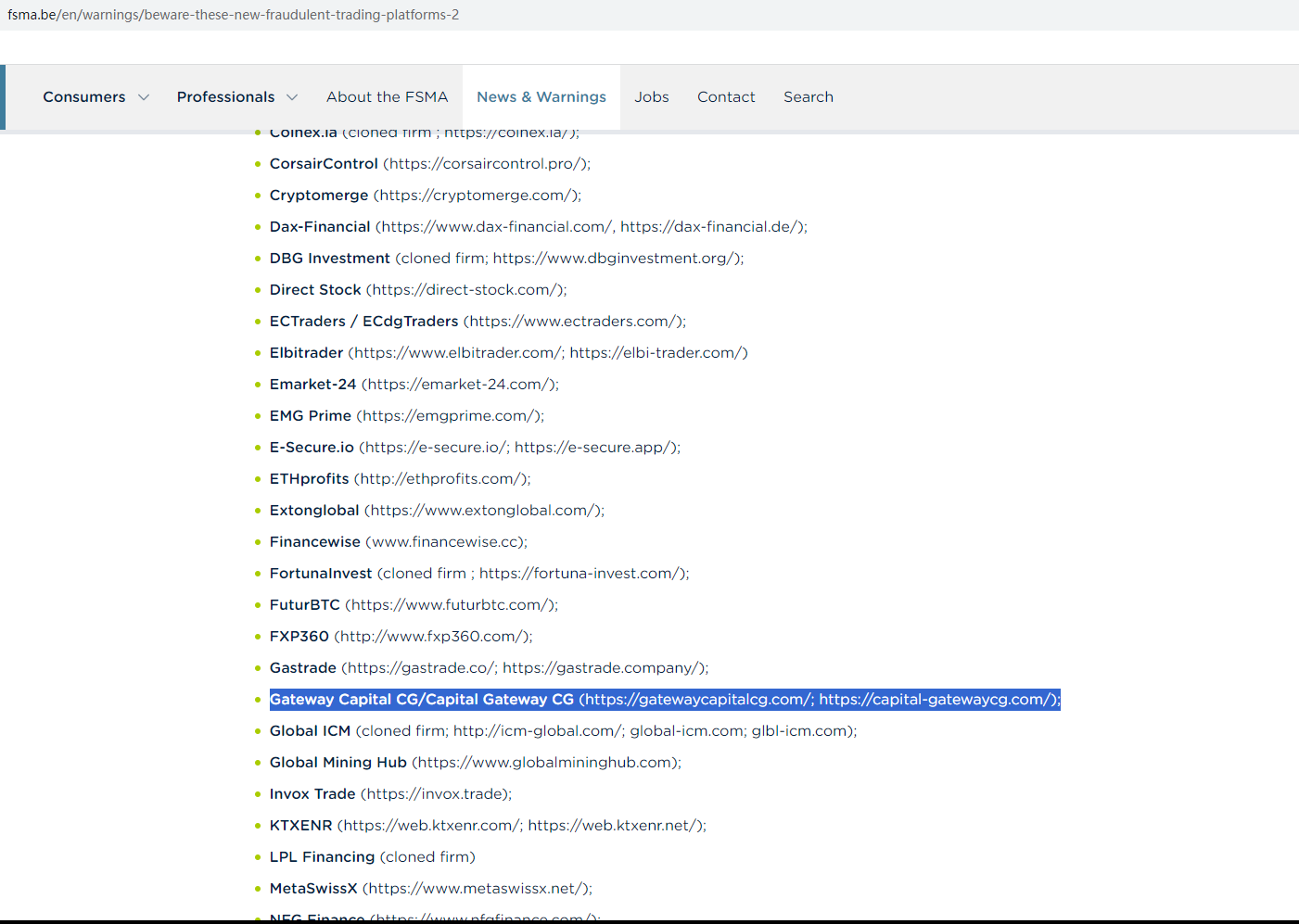Expand the Professionals dropdown chevron
Viewport: 1299px width, 924px height.
click(292, 97)
